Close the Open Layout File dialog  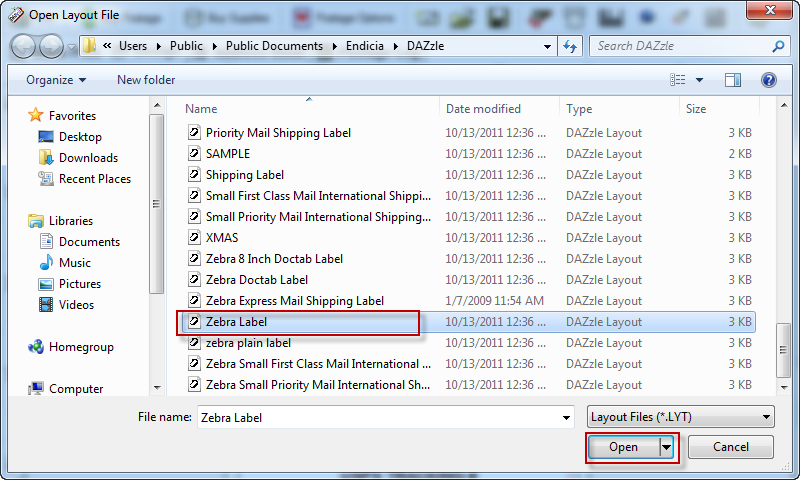[x=769, y=10]
